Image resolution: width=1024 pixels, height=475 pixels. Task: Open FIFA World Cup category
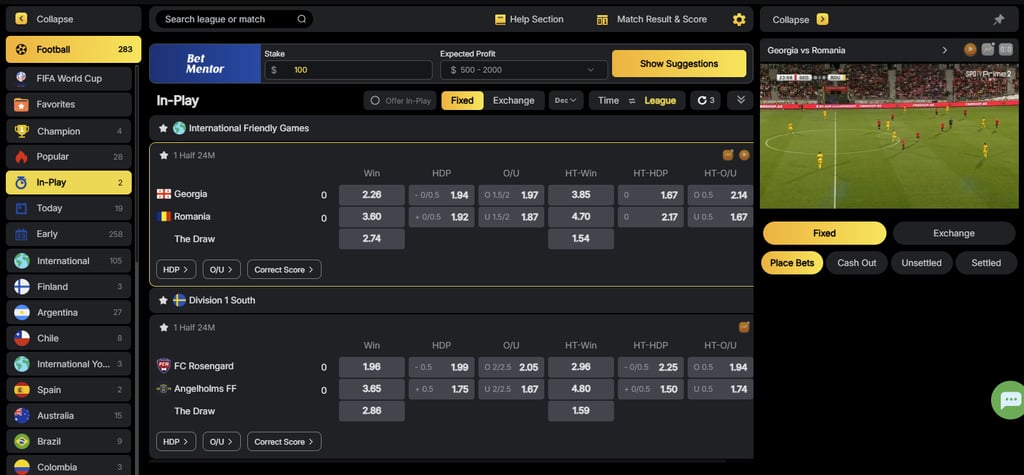click(x=69, y=78)
